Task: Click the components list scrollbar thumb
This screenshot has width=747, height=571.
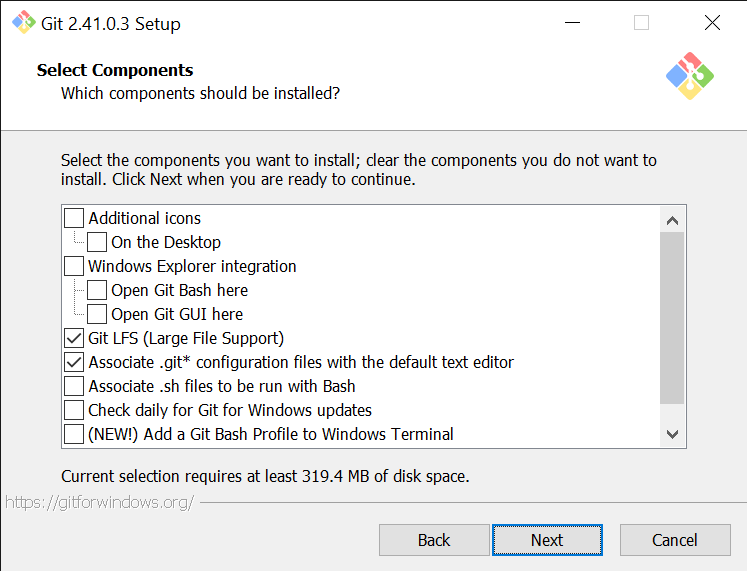Action: tap(672, 315)
